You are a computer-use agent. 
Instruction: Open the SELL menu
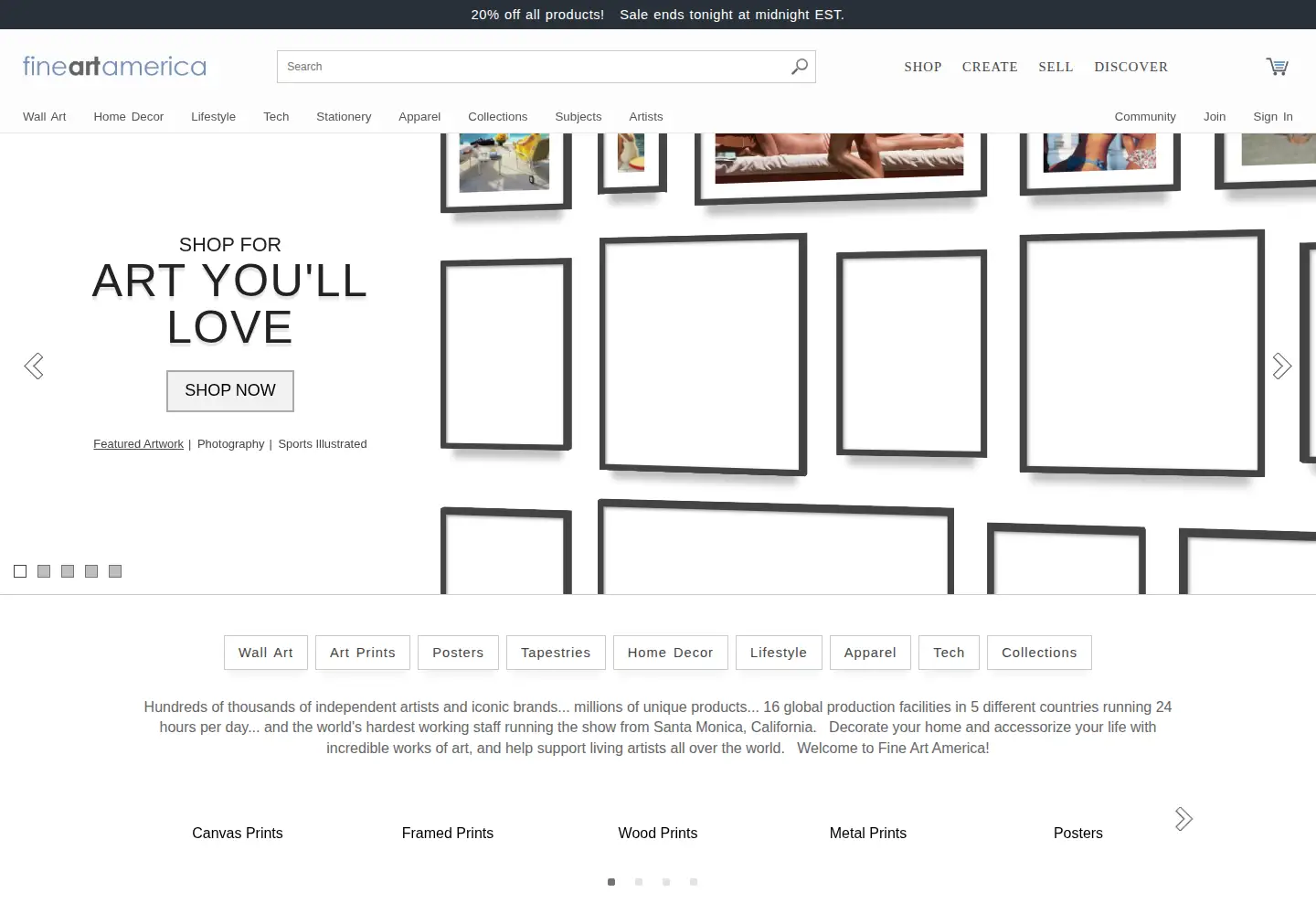click(x=1056, y=67)
